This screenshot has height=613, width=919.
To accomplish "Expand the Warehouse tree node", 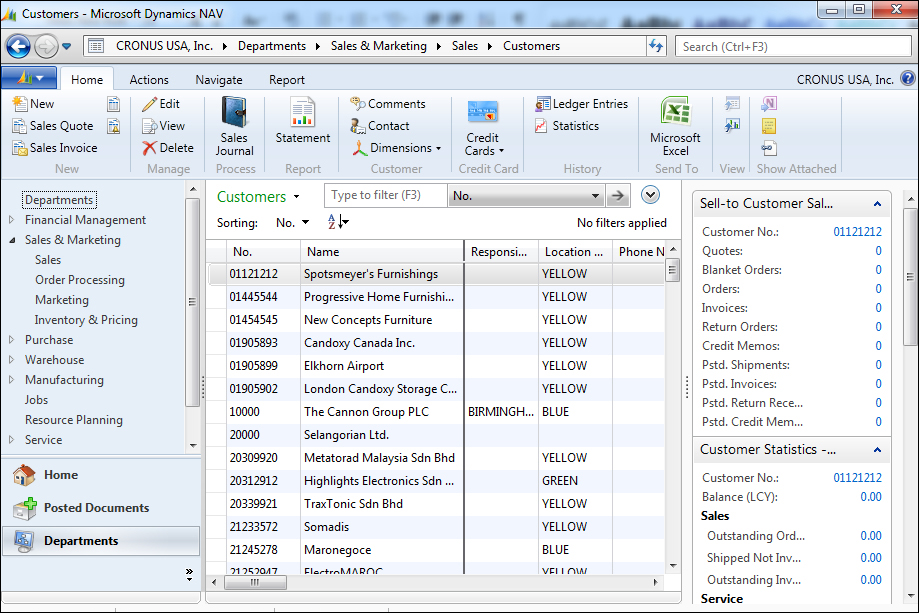I will [x=12, y=360].
